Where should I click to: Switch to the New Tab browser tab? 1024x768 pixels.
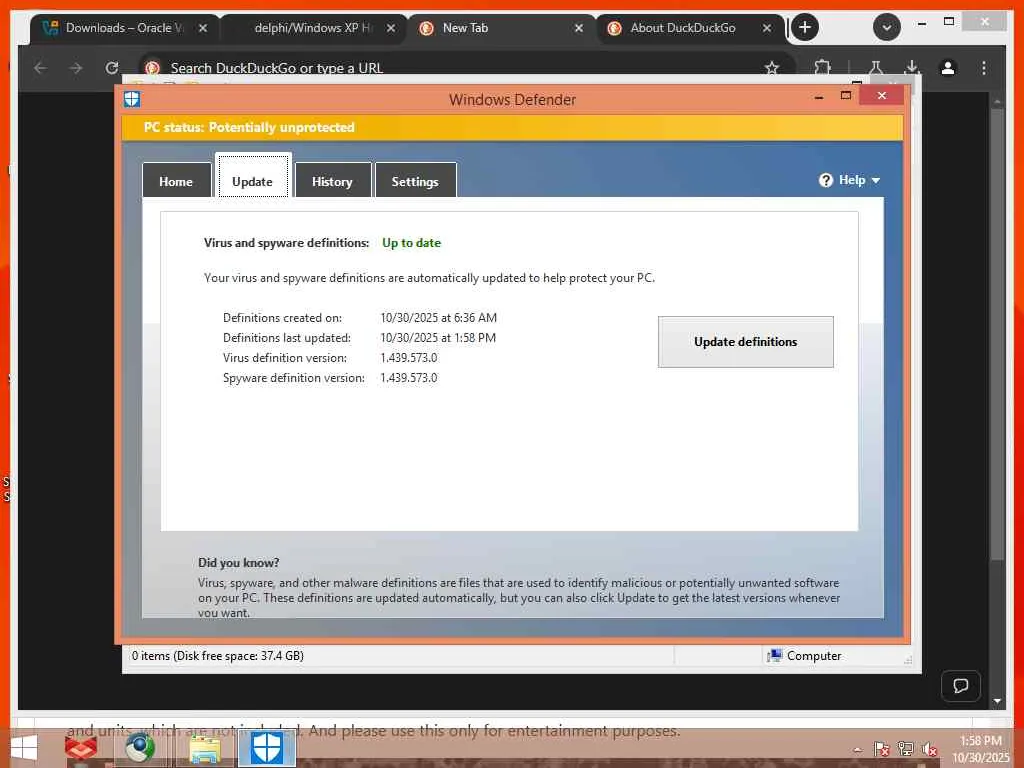tap(500, 28)
